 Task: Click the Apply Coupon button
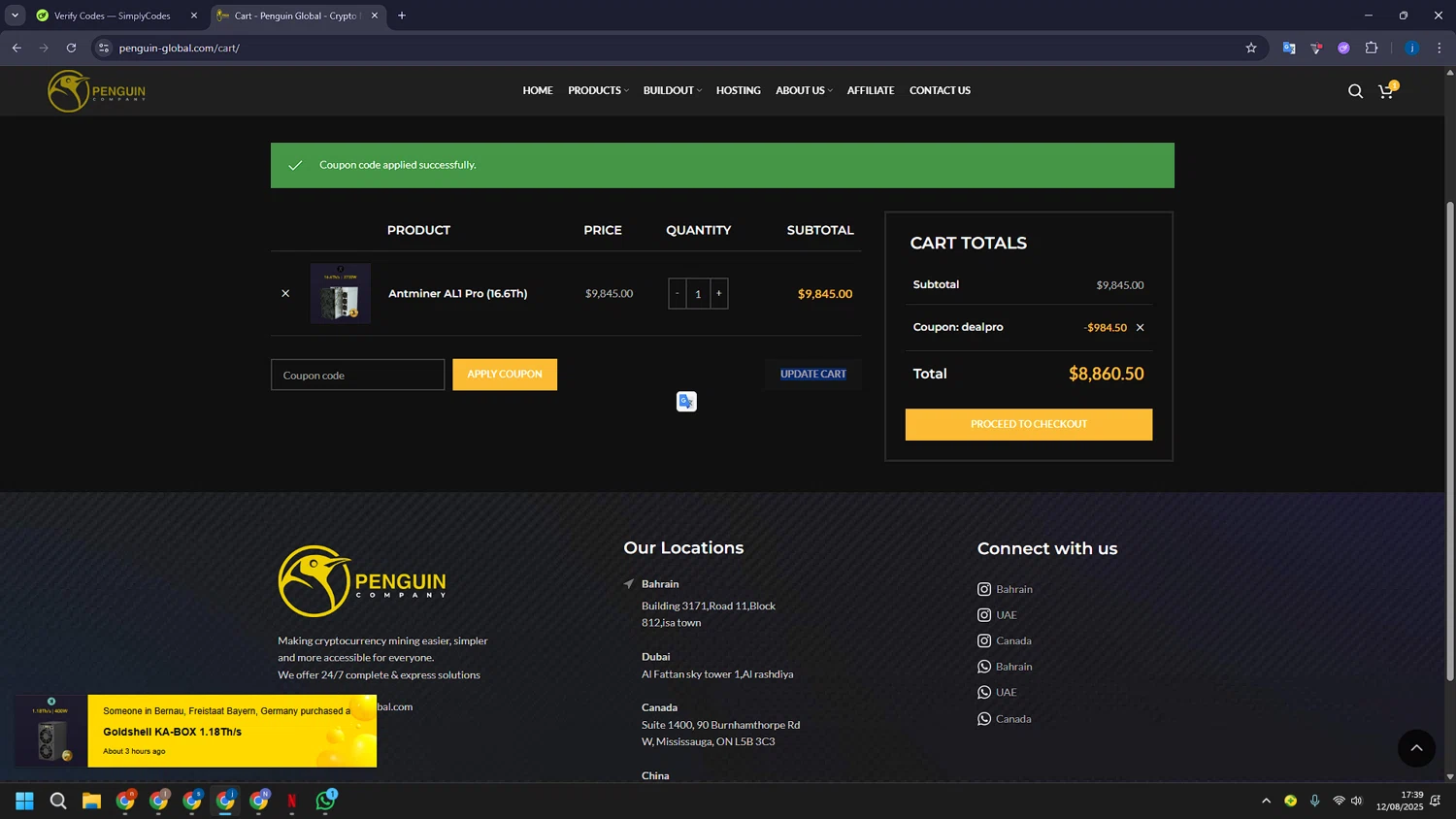pos(505,375)
